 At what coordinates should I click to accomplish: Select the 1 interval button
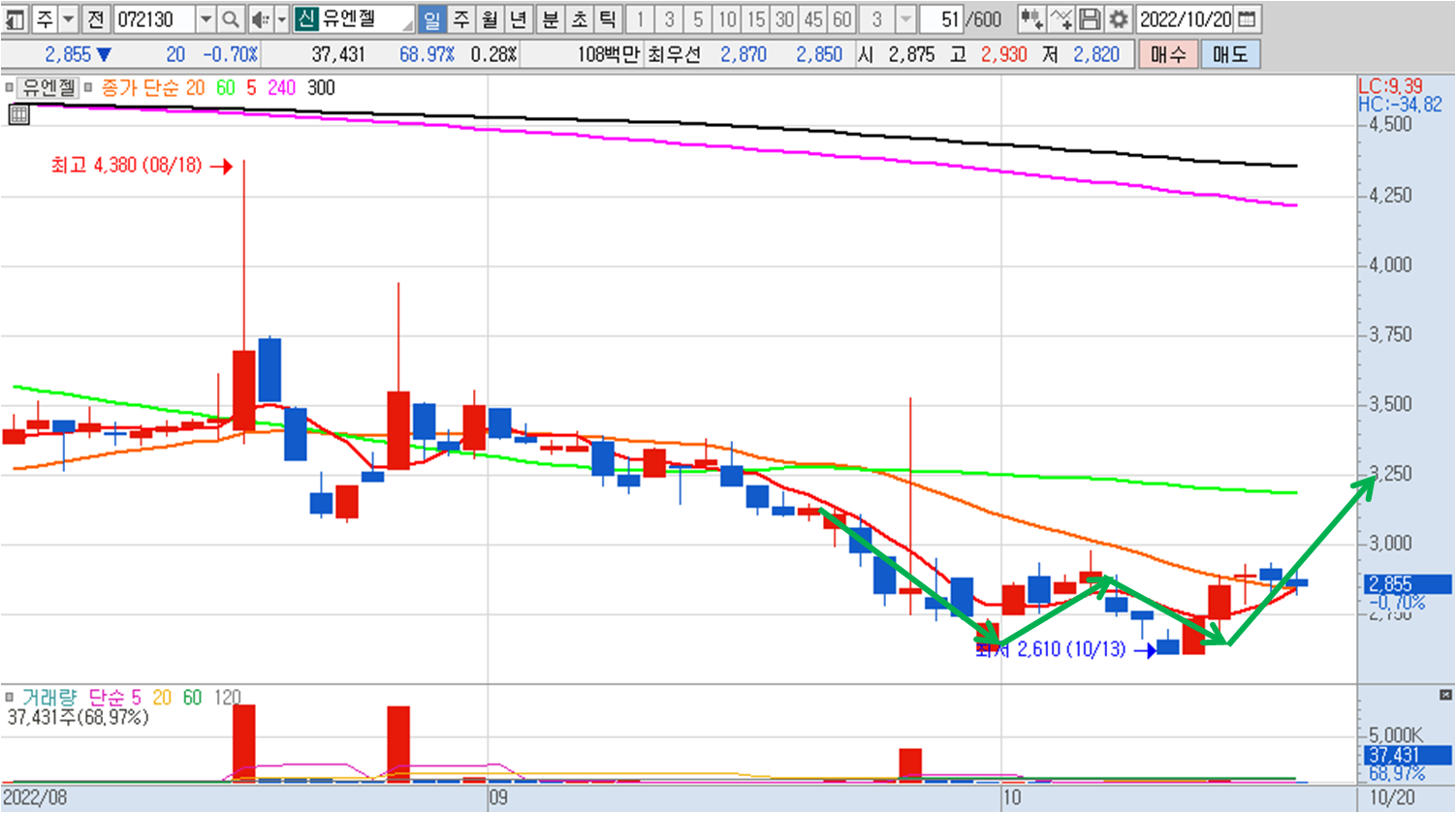tap(640, 18)
